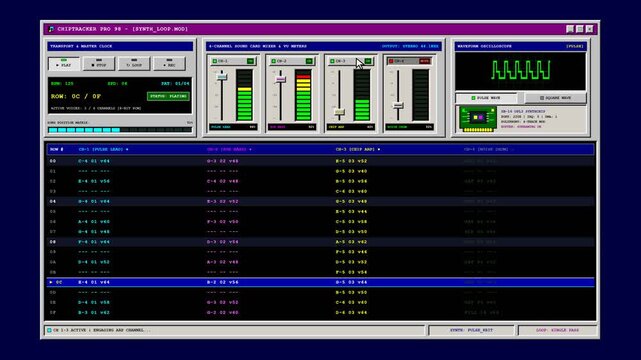This screenshot has width=641, height=360.
Task: Select pattern row 08
Action: tap(320, 242)
